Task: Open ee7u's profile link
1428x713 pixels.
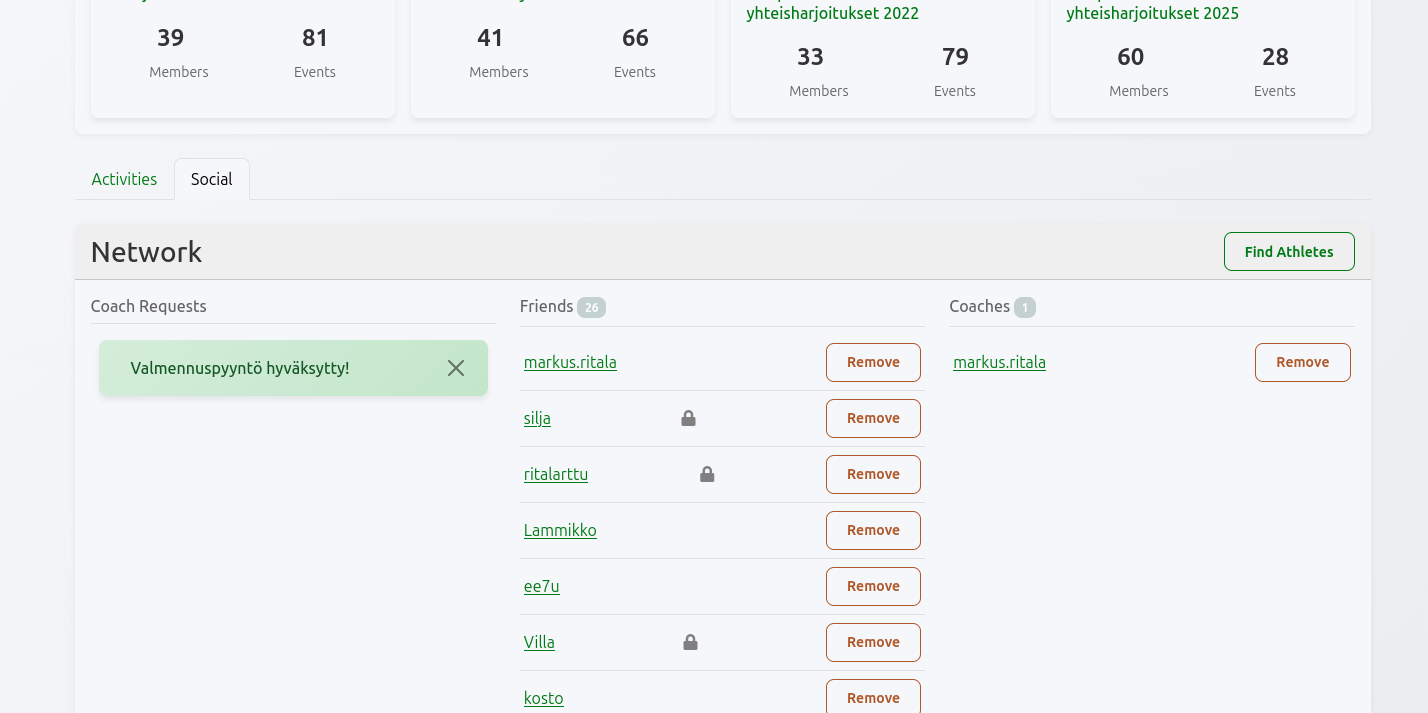Action: click(541, 586)
